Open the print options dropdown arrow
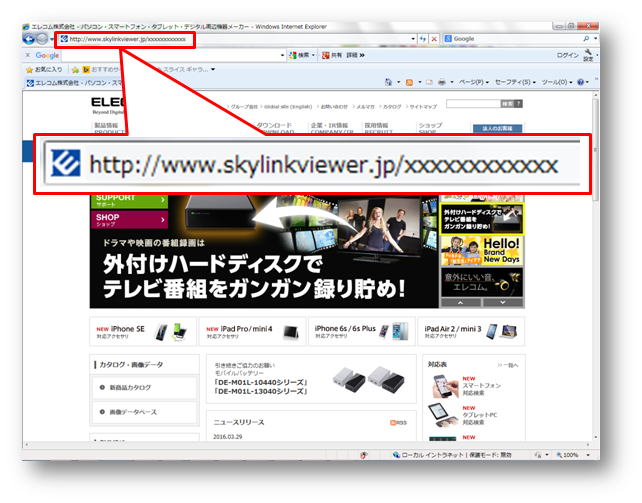This screenshot has width=642, height=503. (x=452, y=82)
